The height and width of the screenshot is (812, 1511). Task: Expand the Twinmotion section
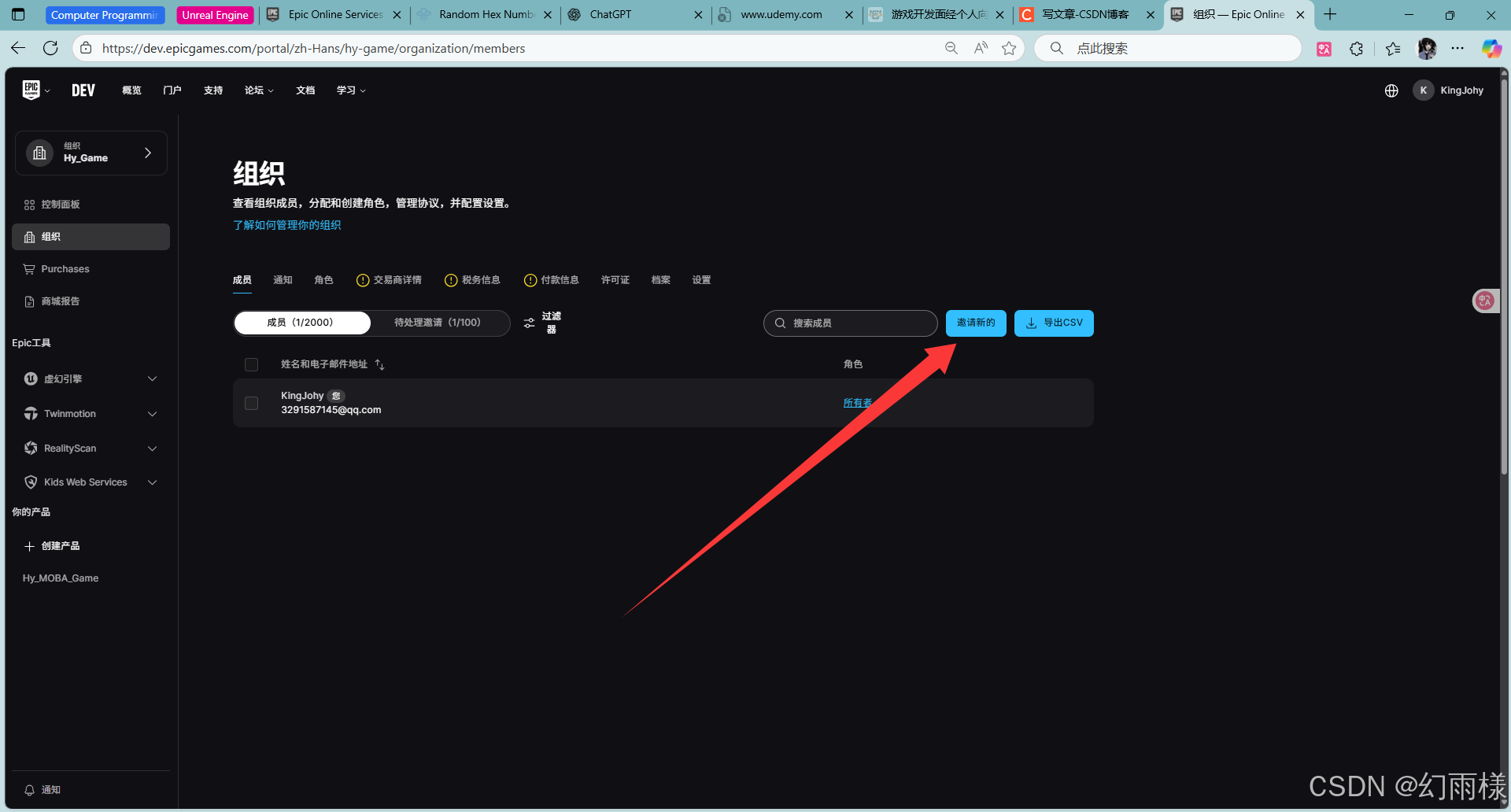[x=91, y=414]
